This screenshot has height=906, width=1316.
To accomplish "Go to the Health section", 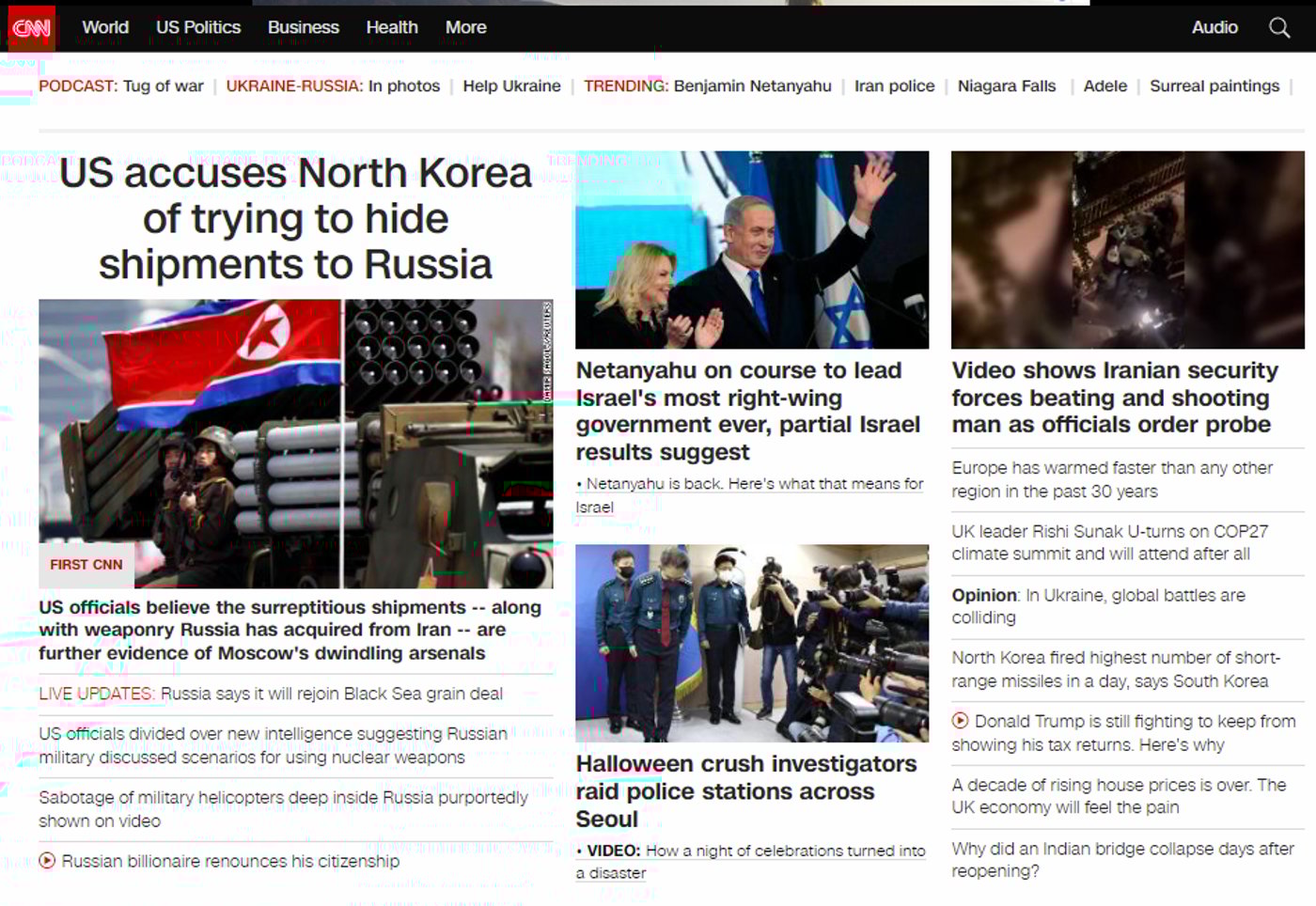I will click(x=392, y=27).
